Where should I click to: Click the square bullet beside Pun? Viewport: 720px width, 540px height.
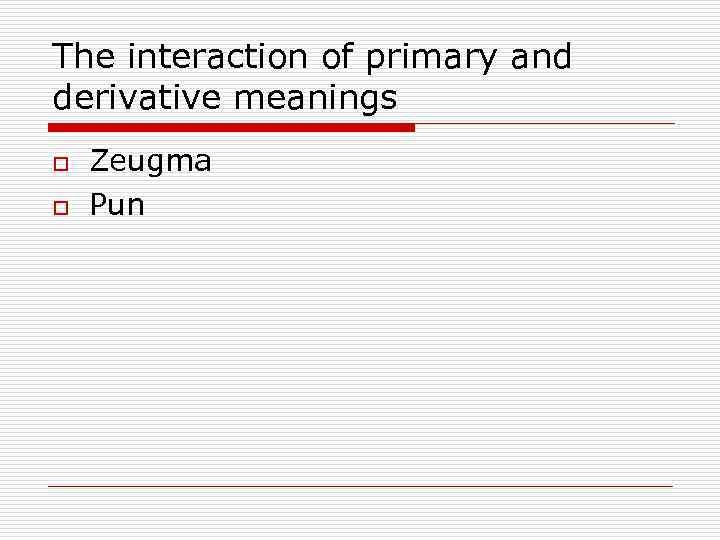coord(60,207)
